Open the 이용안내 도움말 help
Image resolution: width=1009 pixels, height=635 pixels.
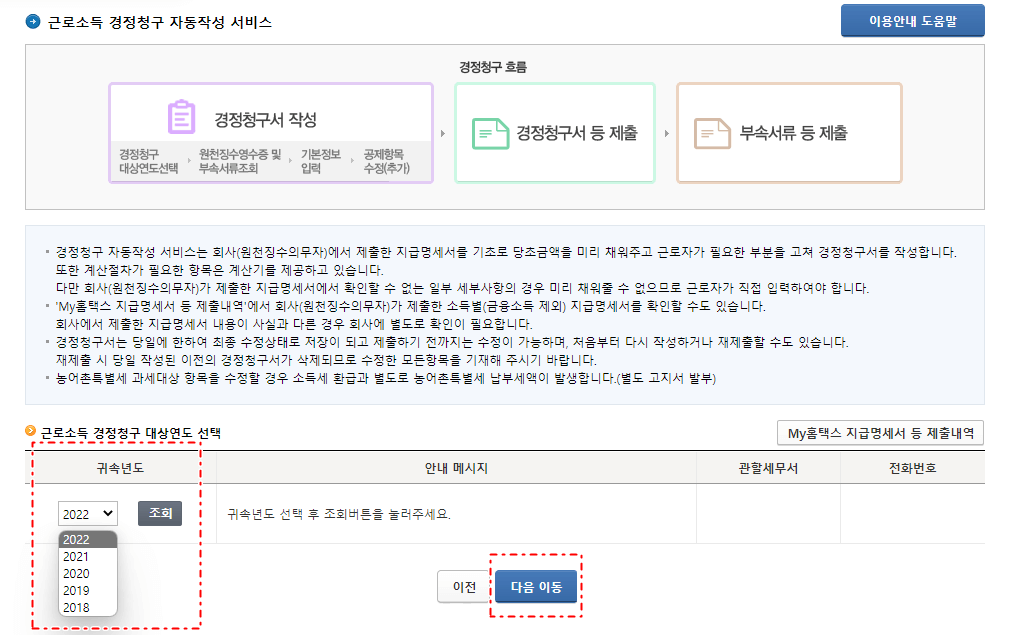(911, 18)
